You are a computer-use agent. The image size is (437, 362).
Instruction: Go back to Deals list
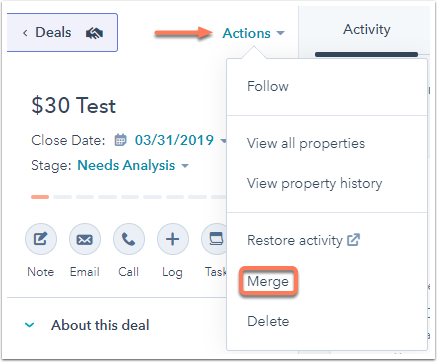(x=62, y=33)
